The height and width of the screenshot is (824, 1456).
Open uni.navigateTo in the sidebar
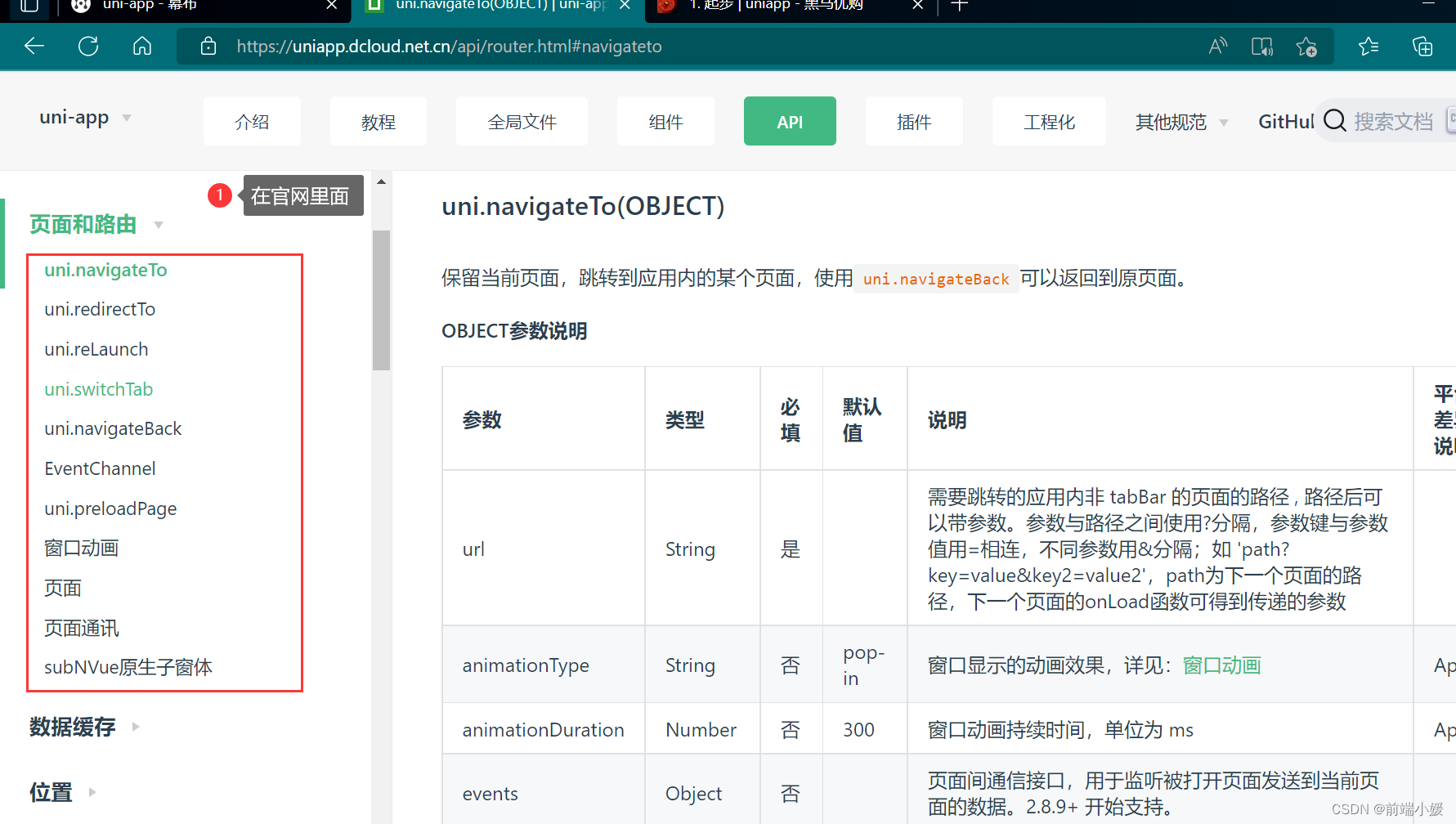[x=105, y=270]
